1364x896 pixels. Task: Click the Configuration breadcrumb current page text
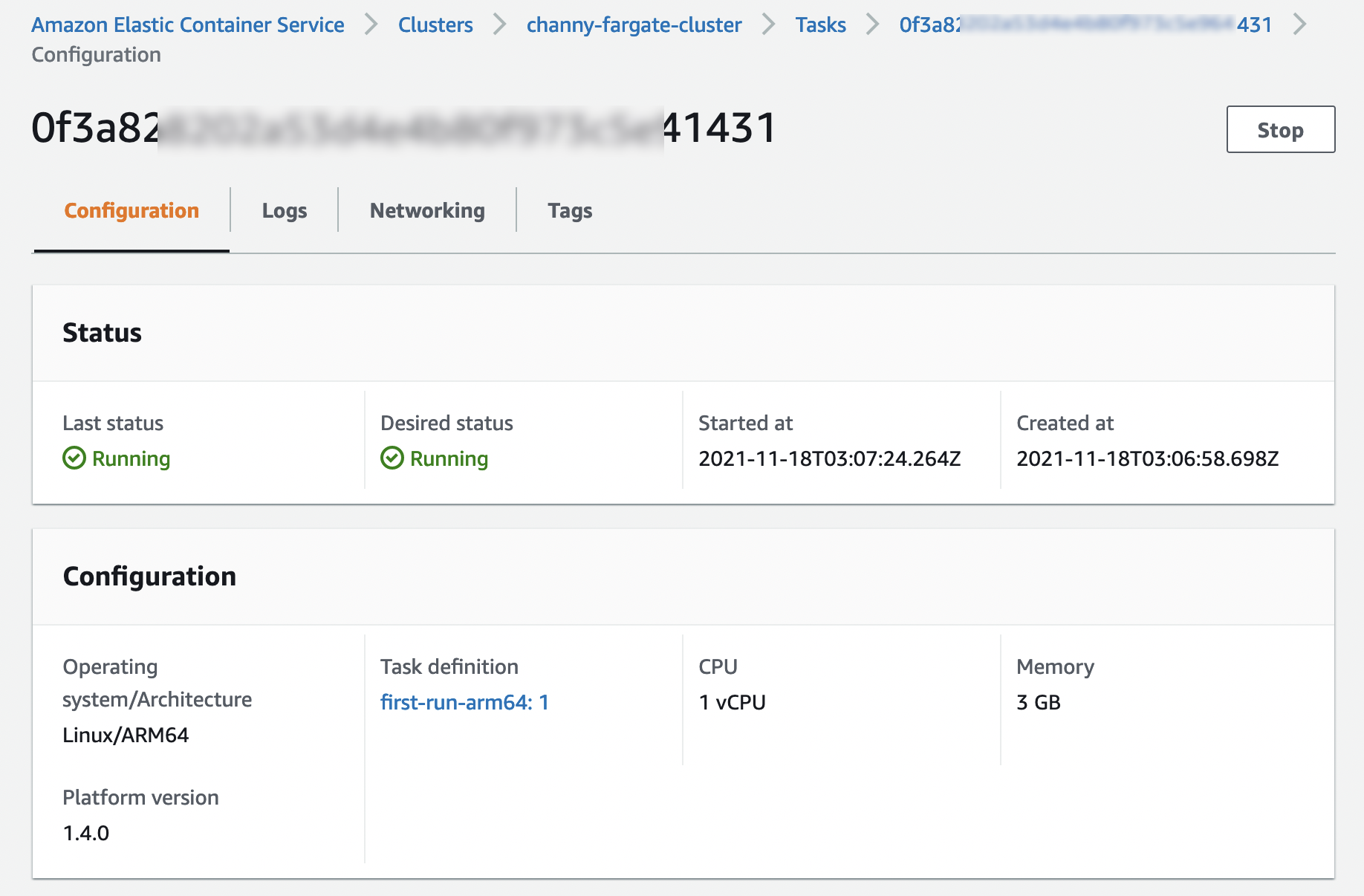97,55
